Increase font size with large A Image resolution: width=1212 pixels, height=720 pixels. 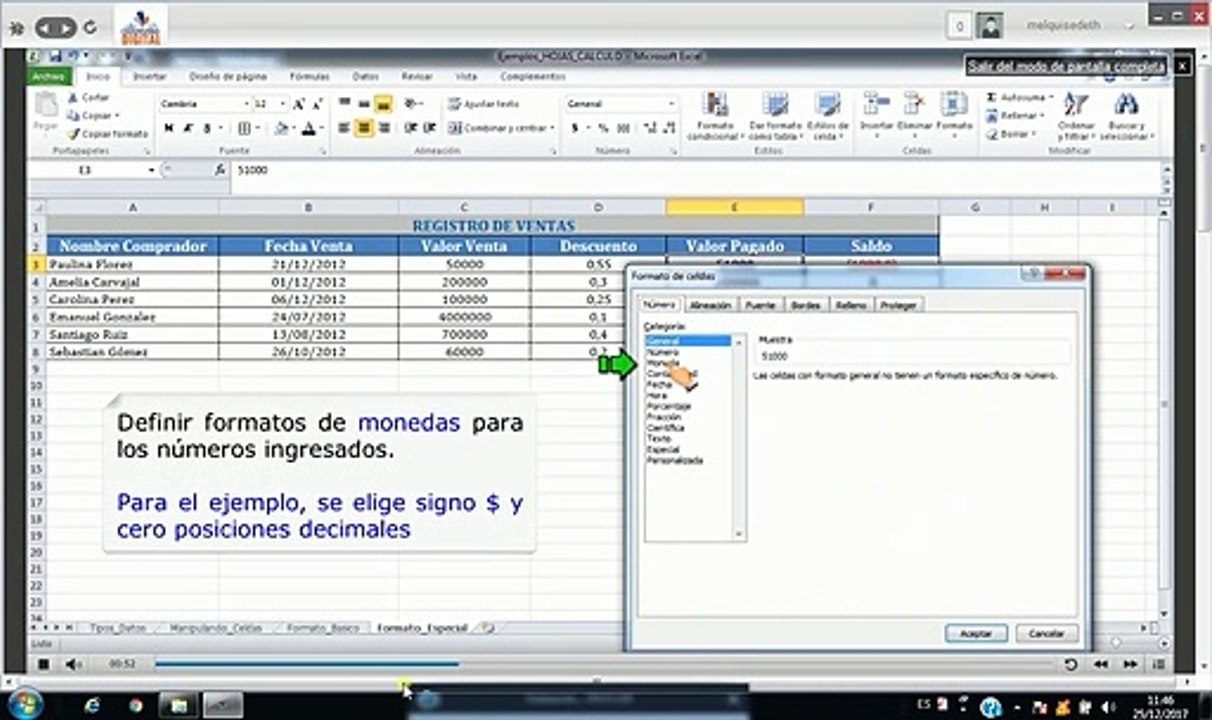click(299, 104)
